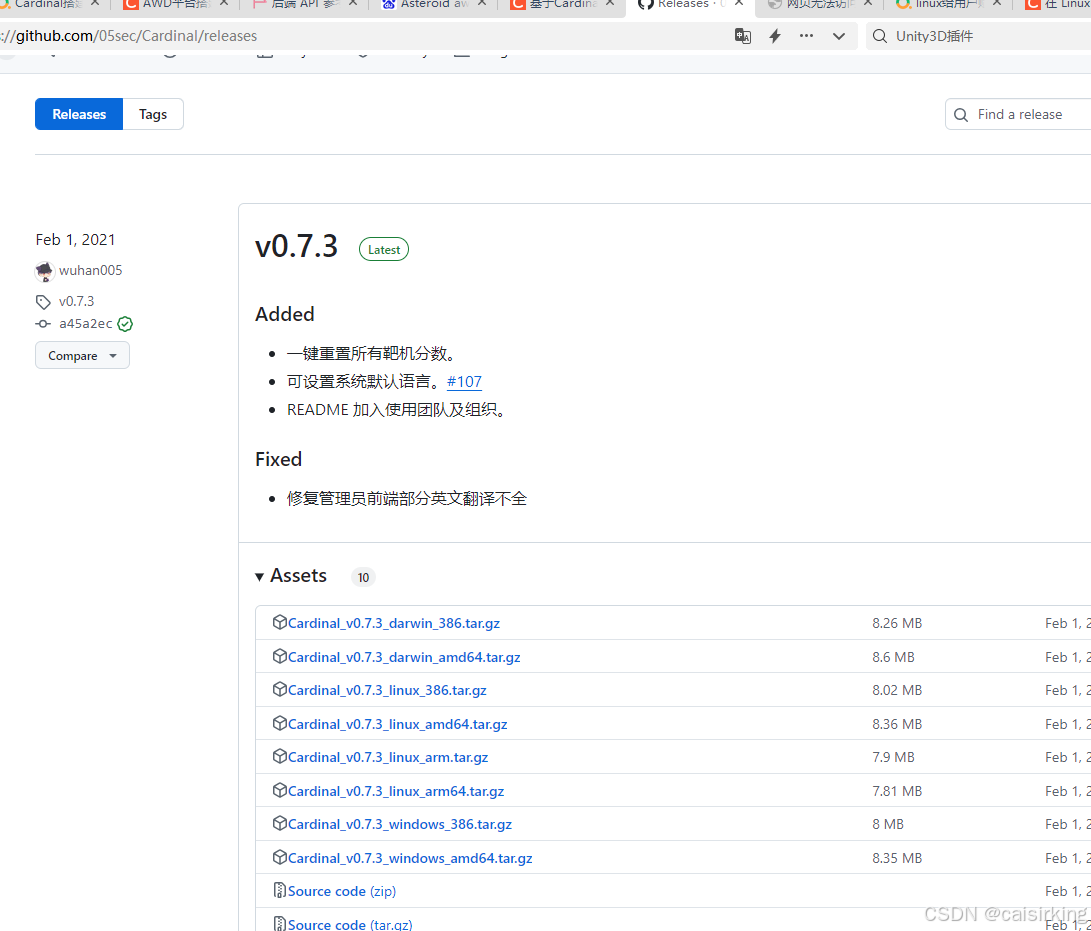1091x931 pixels.
Task: Click wuhan005's avatar image
Action: [x=45, y=271]
